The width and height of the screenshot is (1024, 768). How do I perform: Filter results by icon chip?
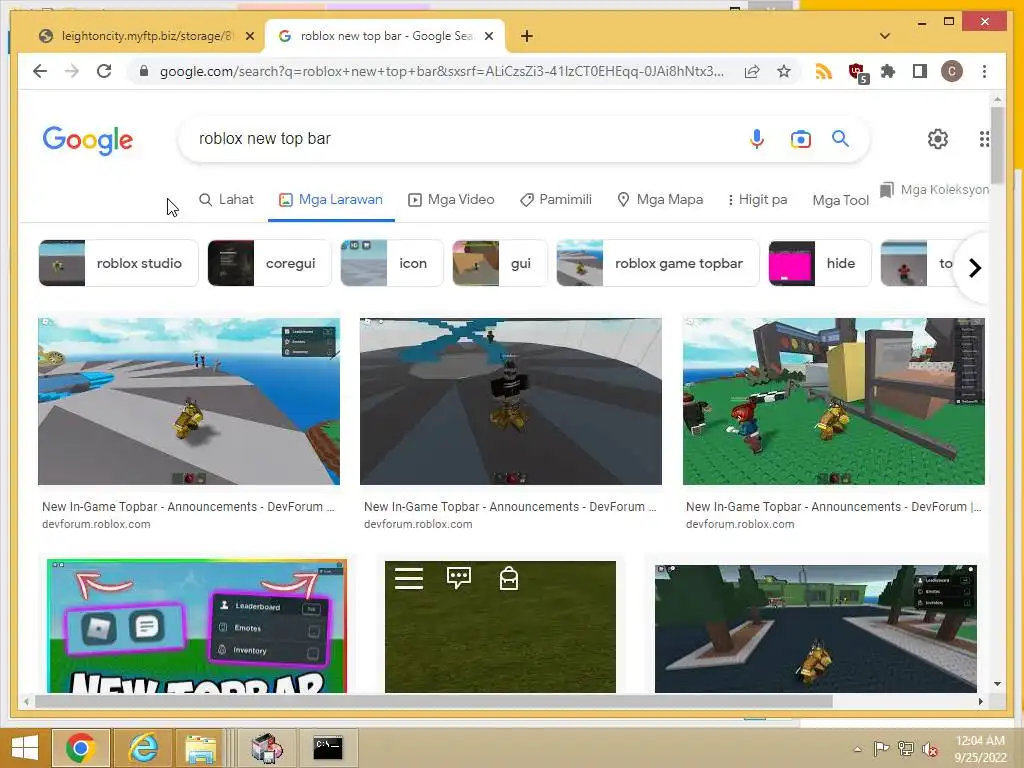point(392,263)
